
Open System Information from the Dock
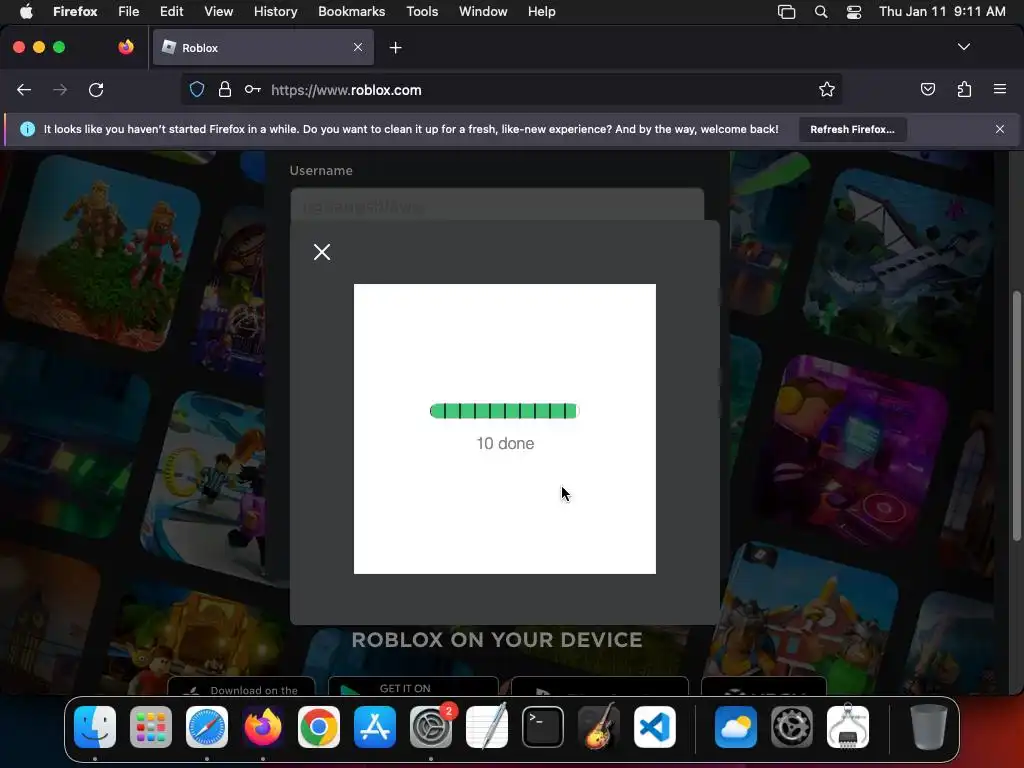848,726
